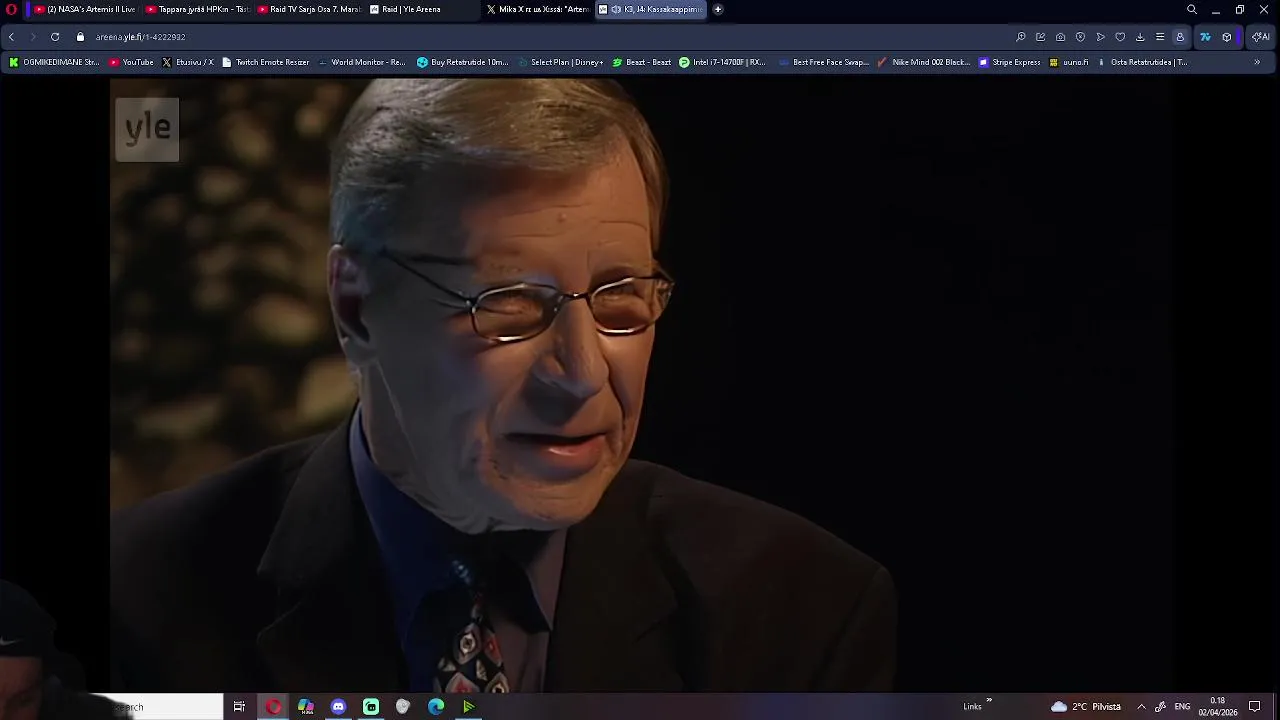Switch to Tappara jyrää HPKin tab

(x=197, y=9)
